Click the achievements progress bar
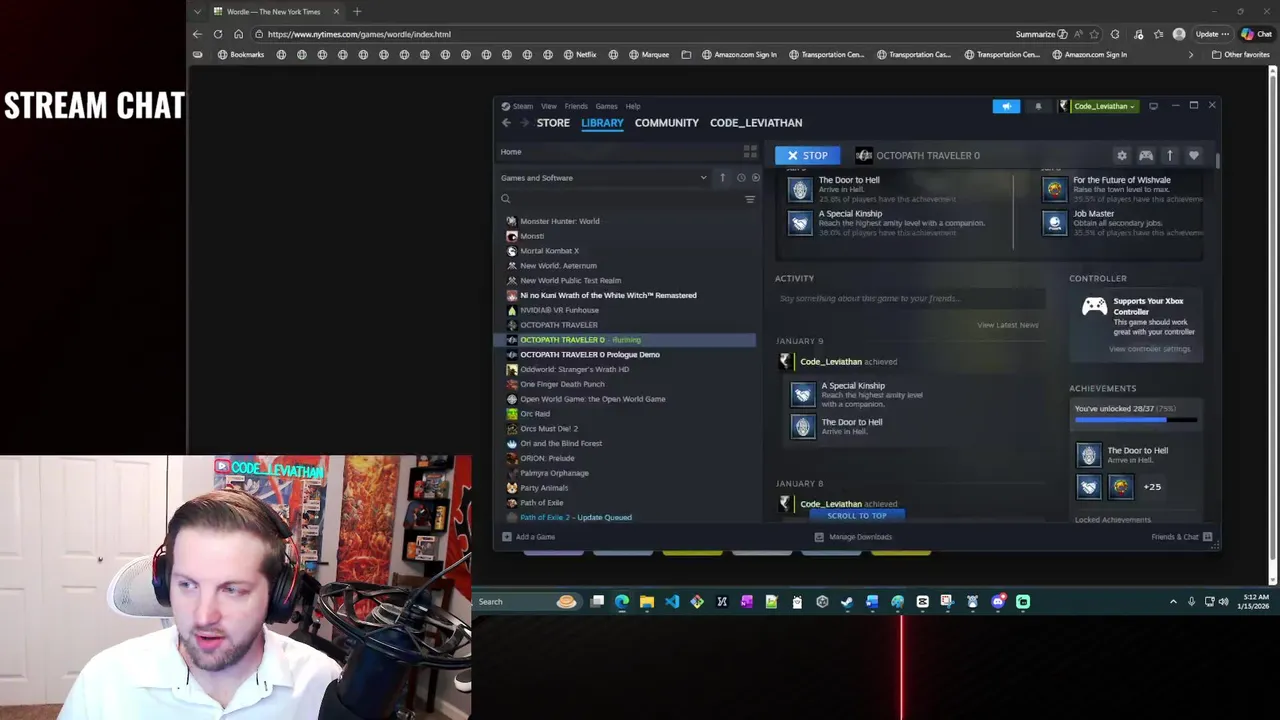 pos(1136,420)
